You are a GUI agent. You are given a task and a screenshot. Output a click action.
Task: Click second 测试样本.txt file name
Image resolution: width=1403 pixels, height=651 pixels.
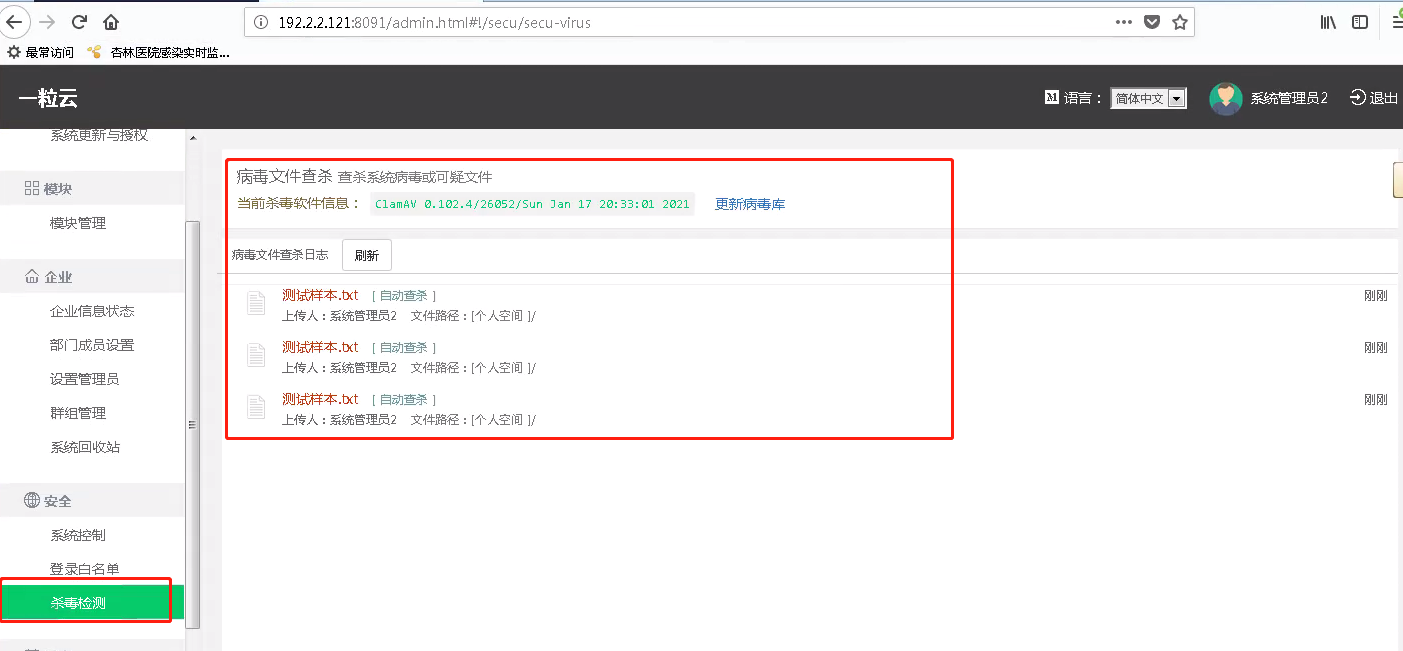click(320, 347)
